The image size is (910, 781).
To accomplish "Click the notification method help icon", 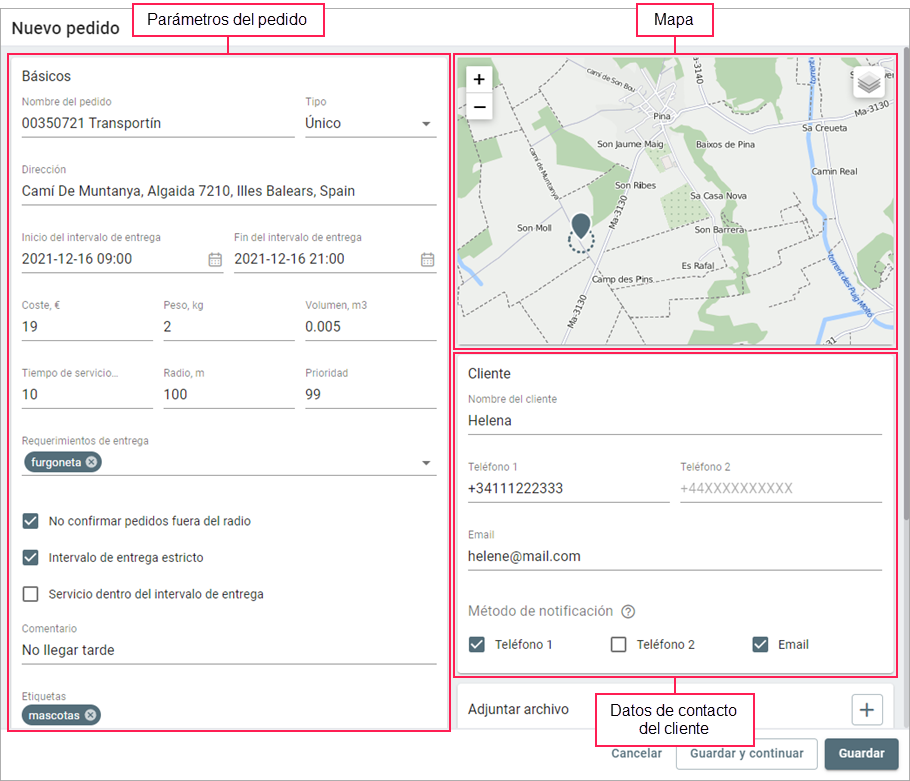I will coord(628,612).
